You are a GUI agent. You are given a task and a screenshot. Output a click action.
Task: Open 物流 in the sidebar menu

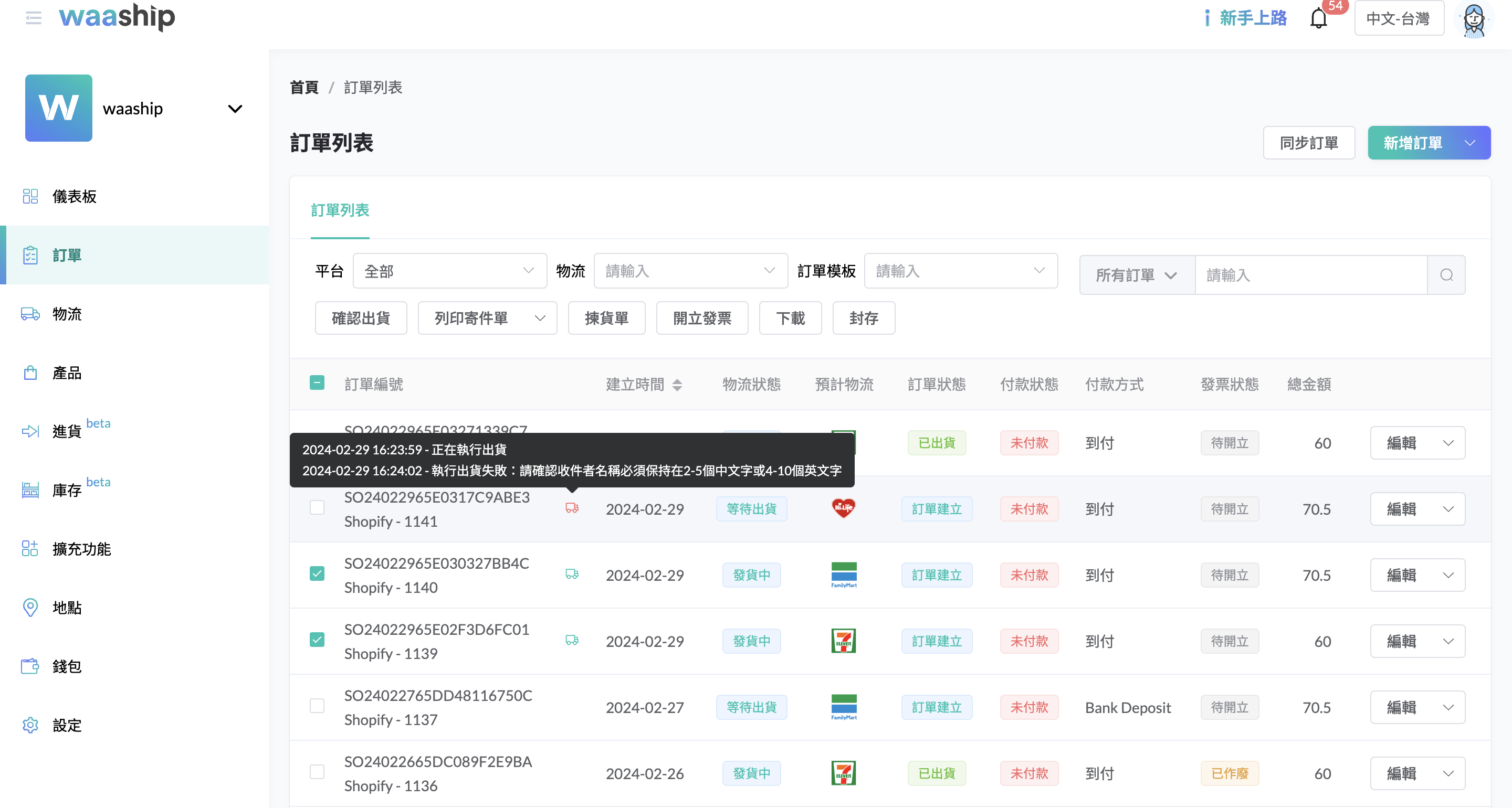tap(66, 314)
